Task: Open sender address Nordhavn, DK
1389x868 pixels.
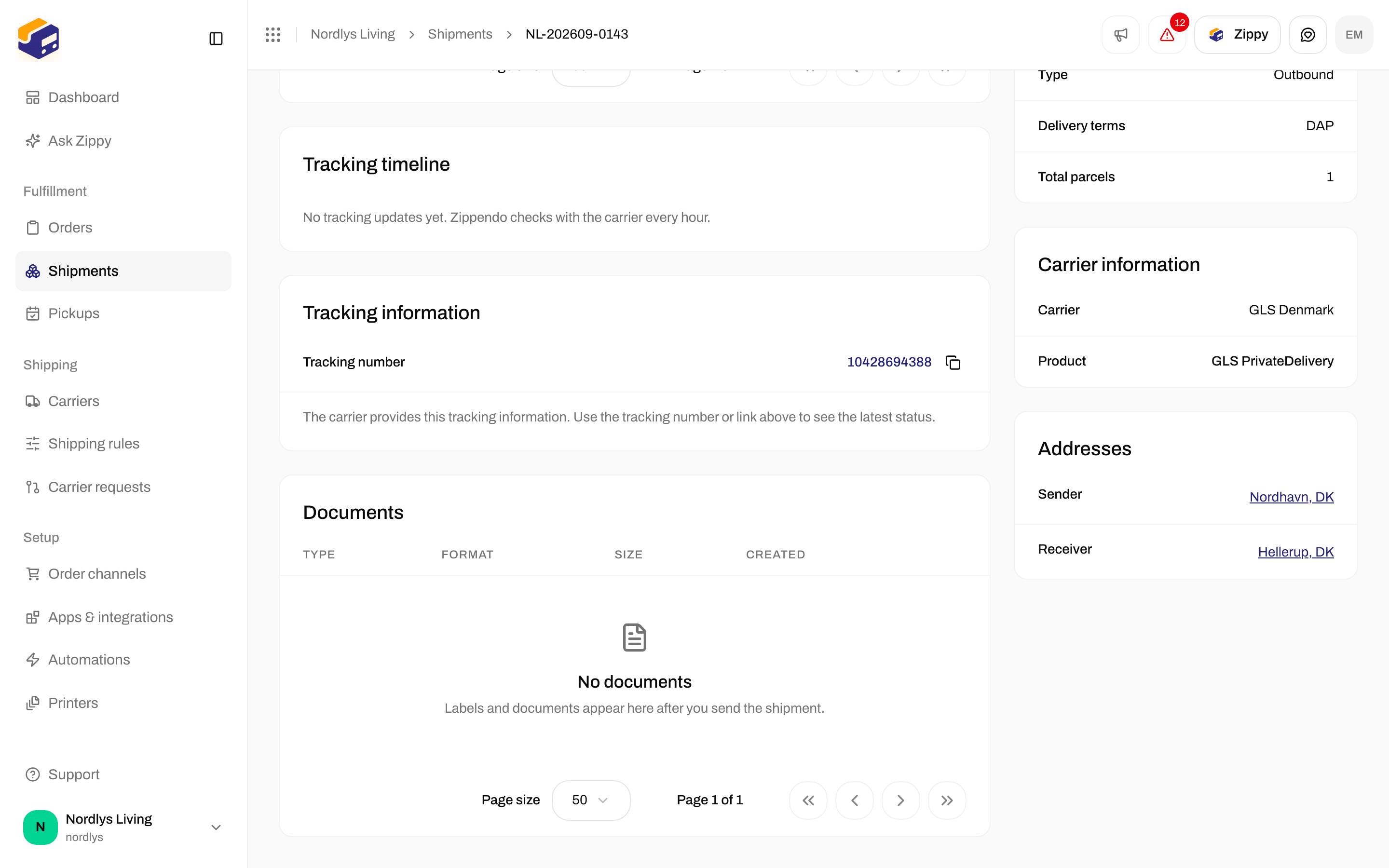Action: (1292, 497)
